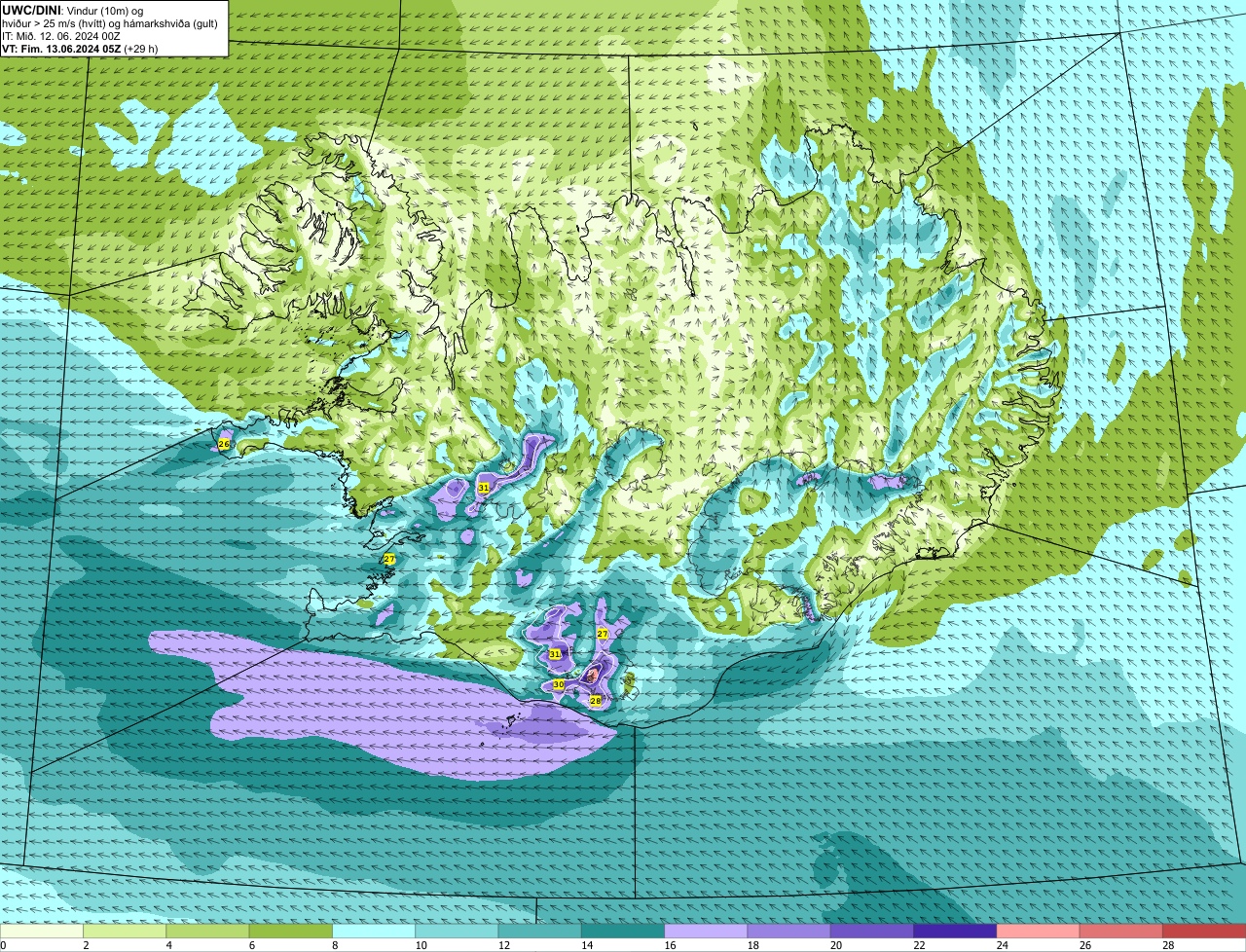
Task: Pick the dark red swatch above 28
Action: [1204, 931]
